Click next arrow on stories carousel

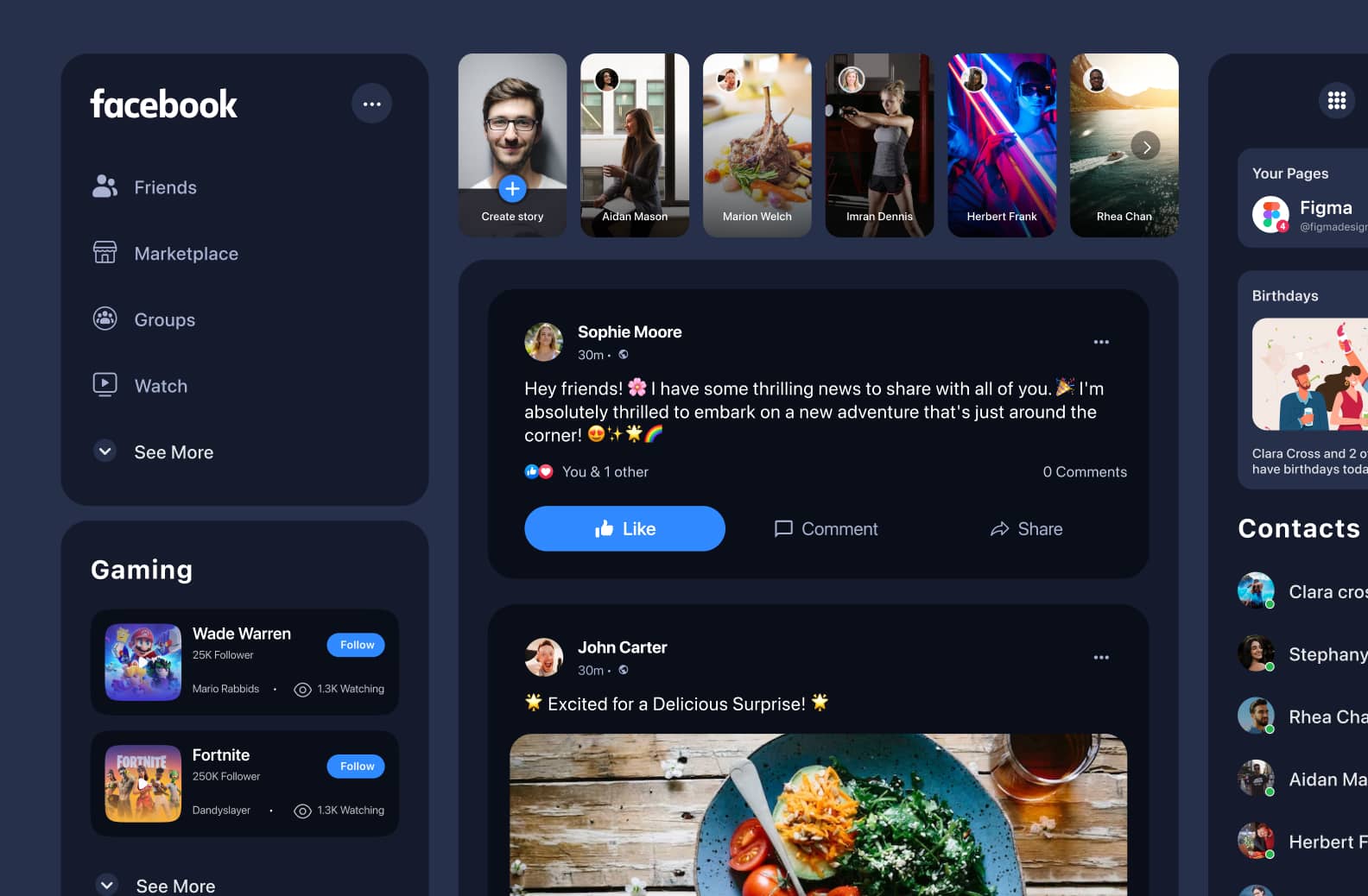(x=1146, y=147)
